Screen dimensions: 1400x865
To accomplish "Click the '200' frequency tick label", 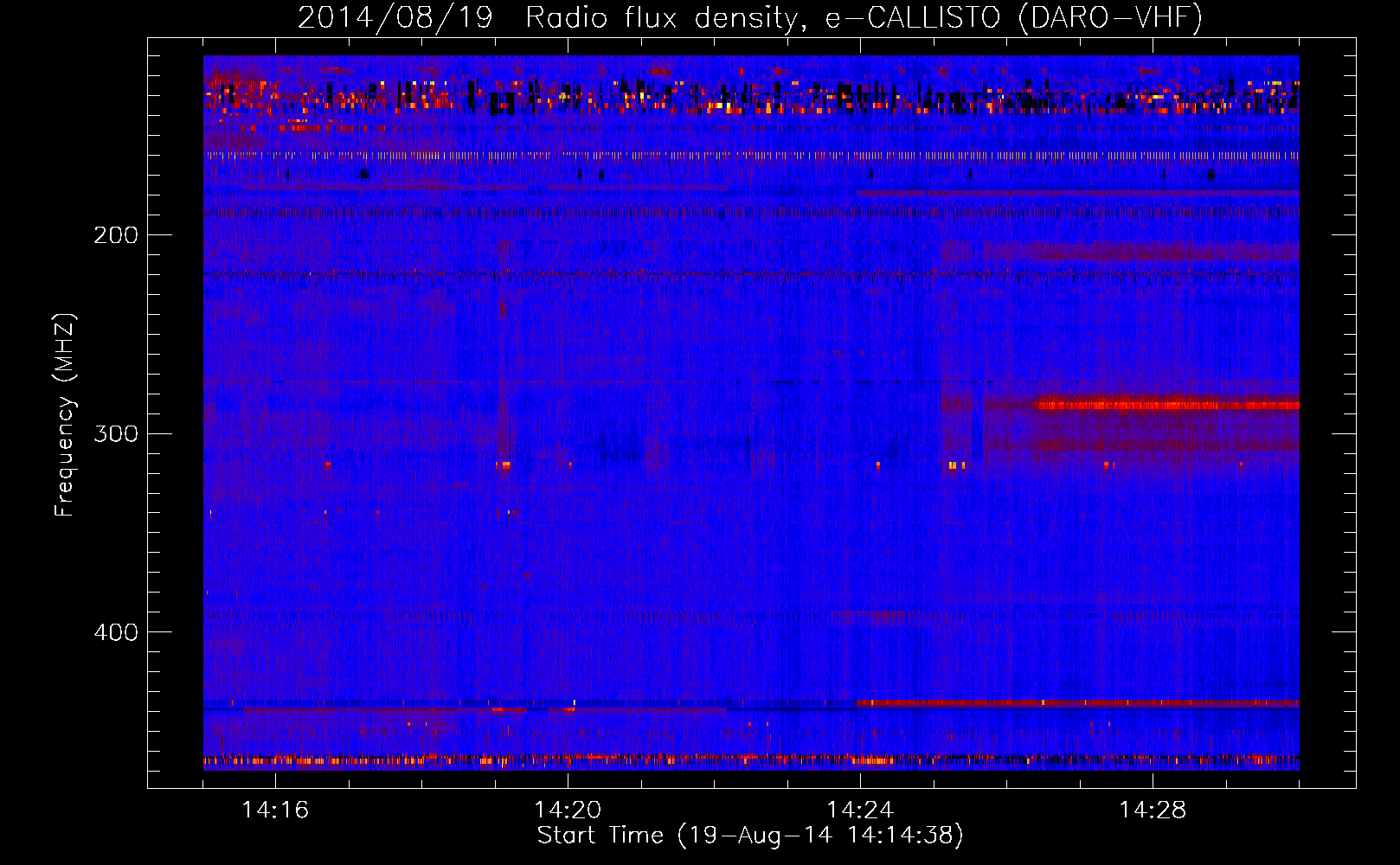I will tap(116, 235).
